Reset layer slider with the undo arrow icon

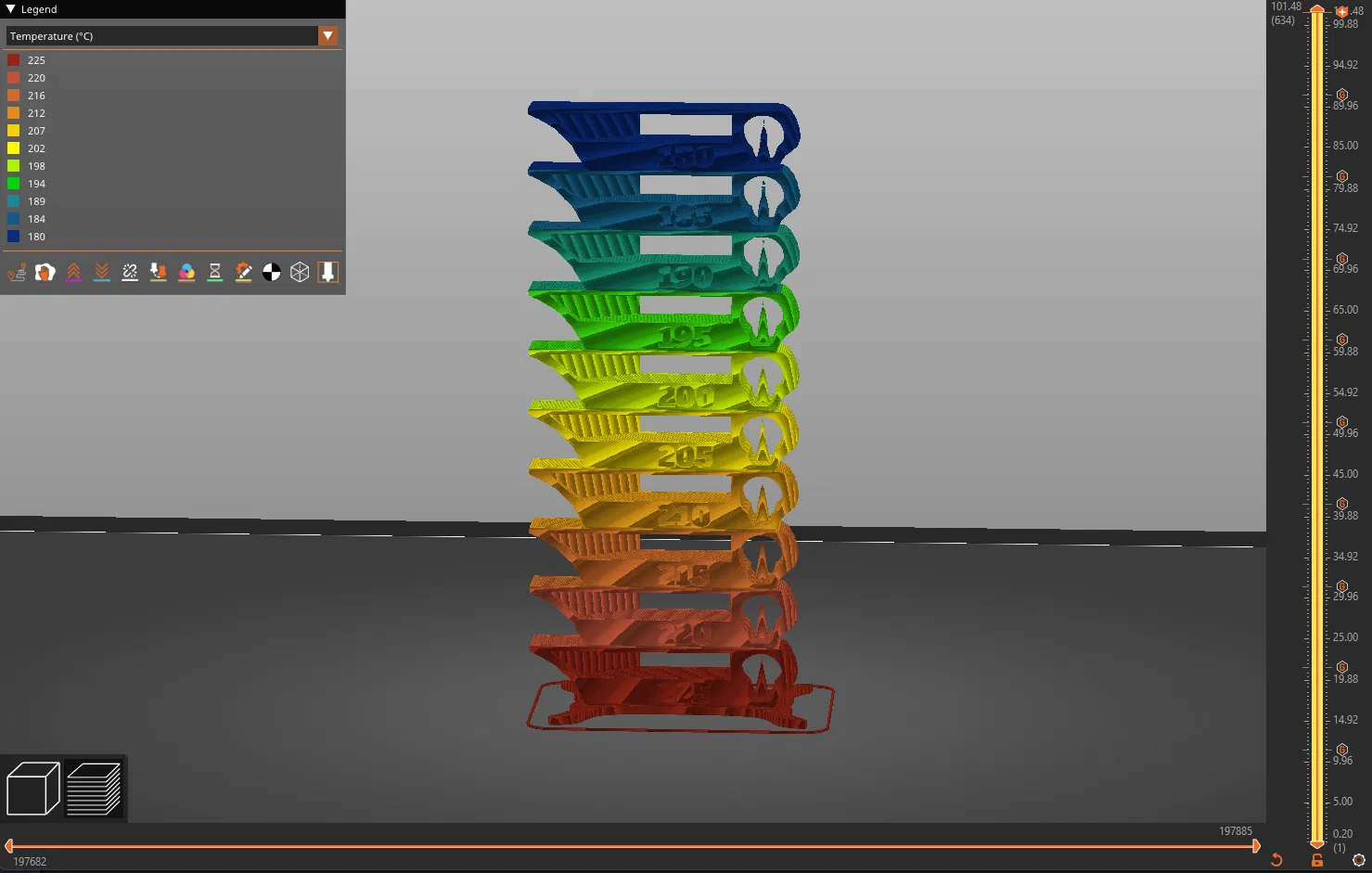1276,860
